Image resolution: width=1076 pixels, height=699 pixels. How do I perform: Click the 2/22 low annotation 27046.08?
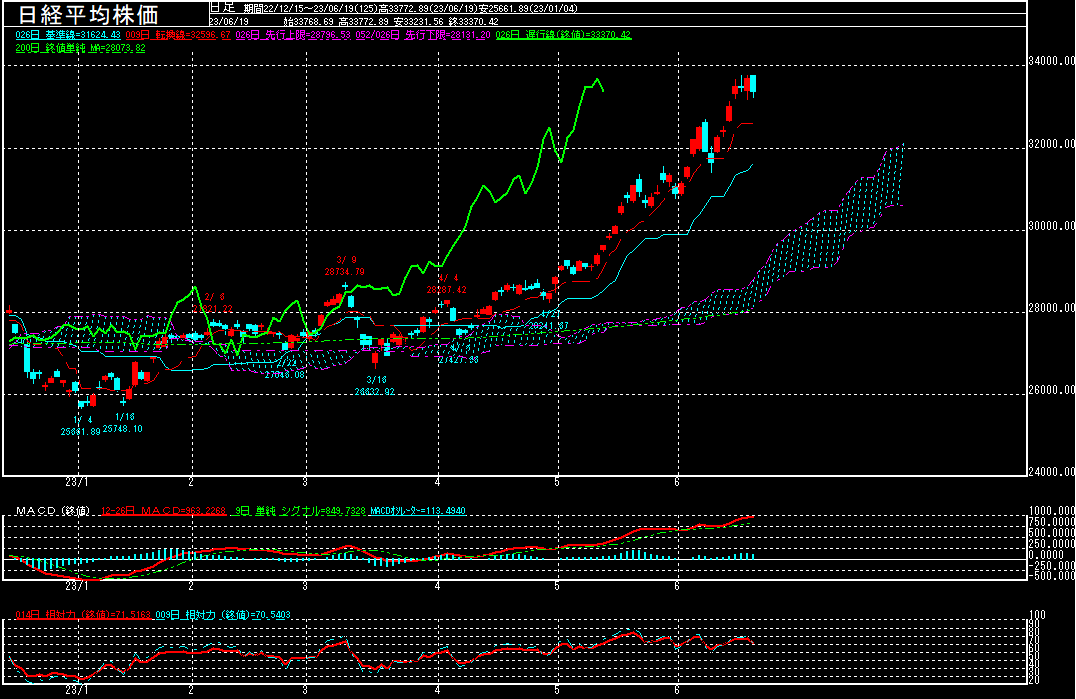pyautogui.click(x=285, y=369)
